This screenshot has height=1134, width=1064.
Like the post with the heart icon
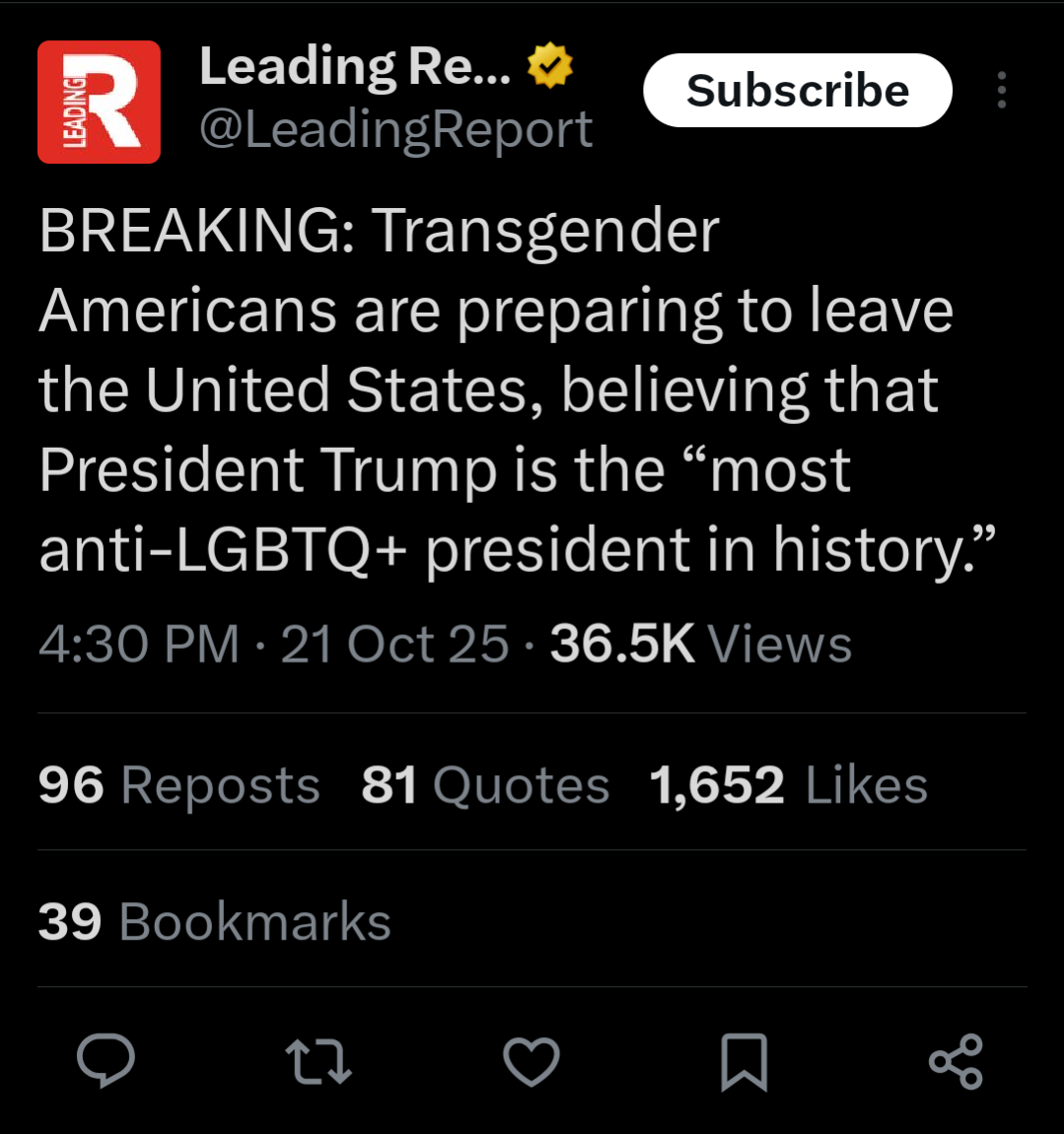pyautogui.click(x=532, y=1062)
